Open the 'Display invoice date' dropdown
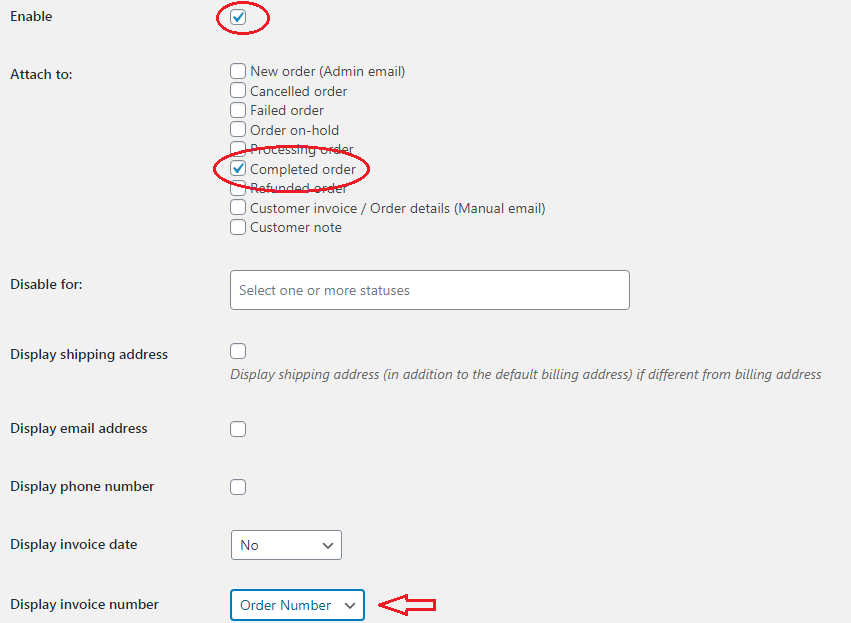851x623 pixels. click(286, 545)
